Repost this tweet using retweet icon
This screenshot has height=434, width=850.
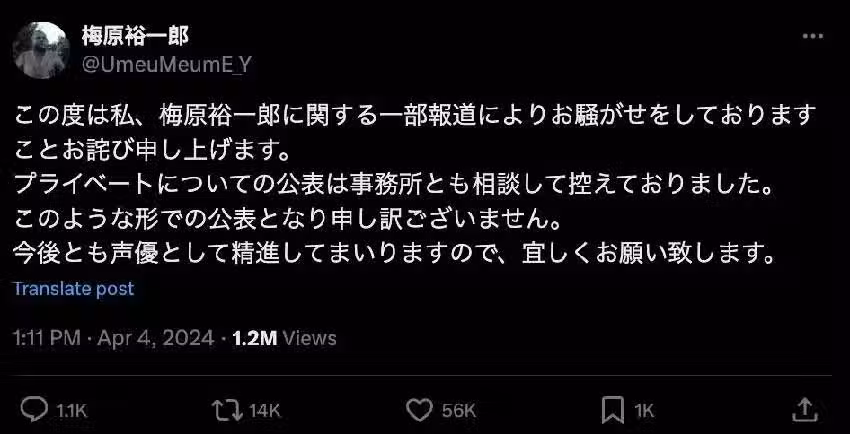228,410
